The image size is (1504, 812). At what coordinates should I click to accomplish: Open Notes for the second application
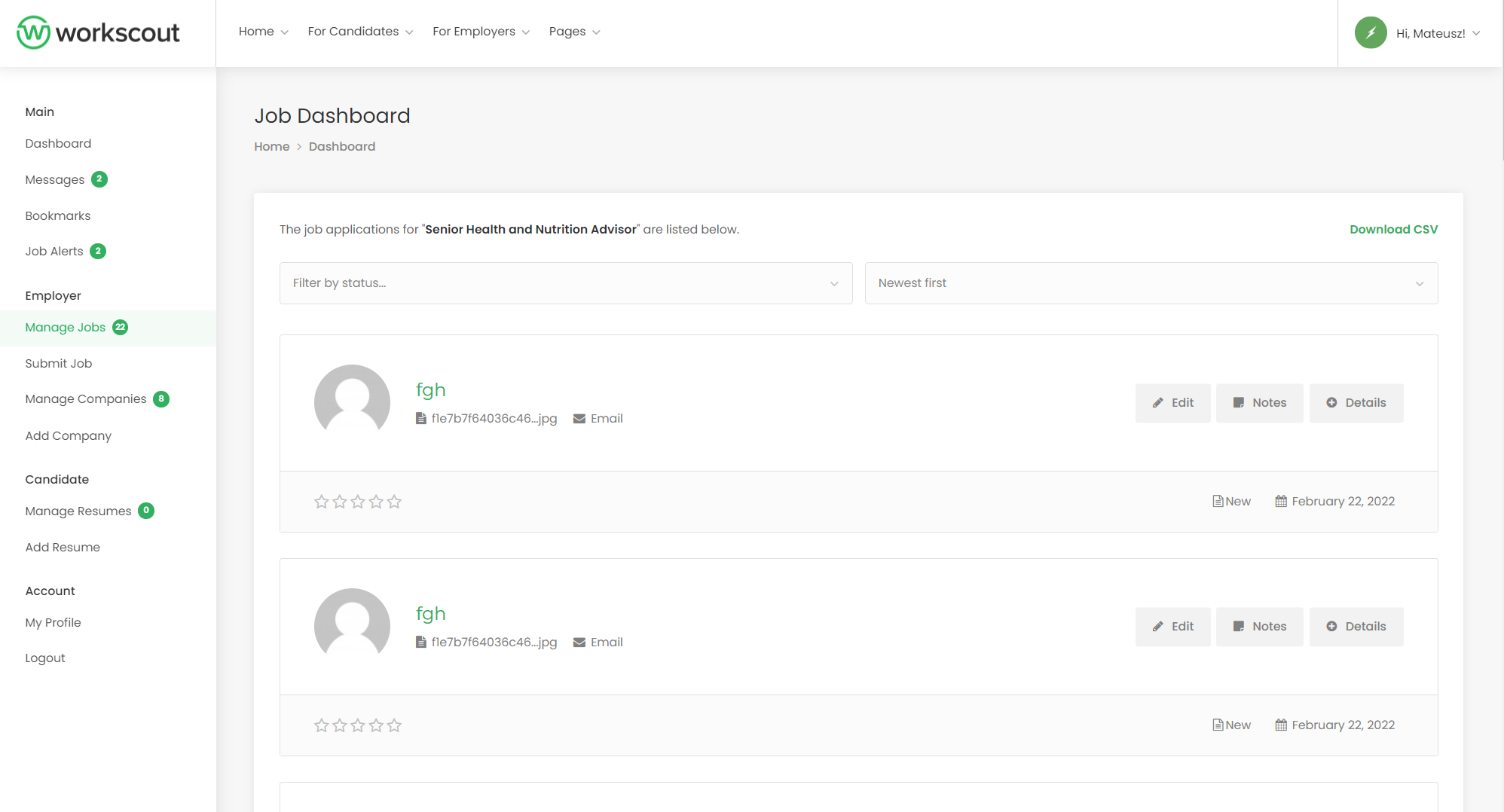(x=1259, y=627)
